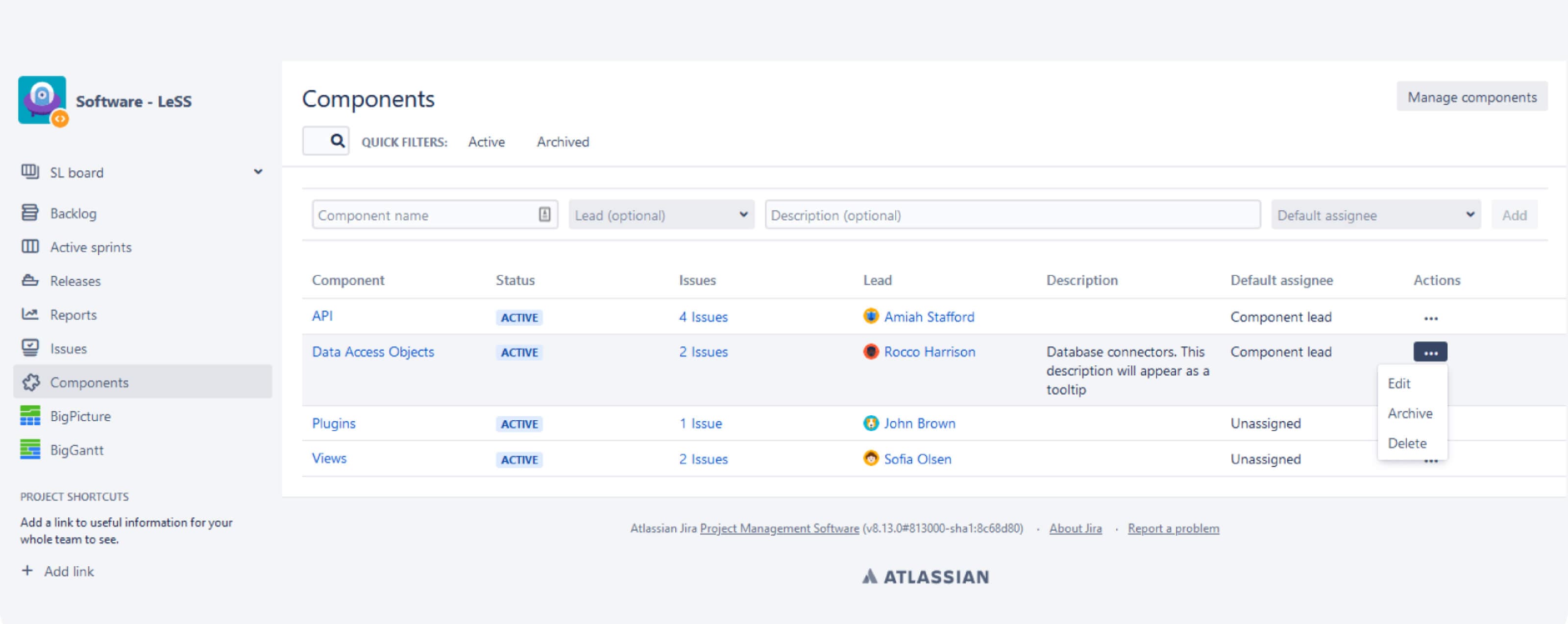Image resolution: width=1568 pixels, height=624 pixels.
Task: Open actions menu for API row
Action: 1430,317
